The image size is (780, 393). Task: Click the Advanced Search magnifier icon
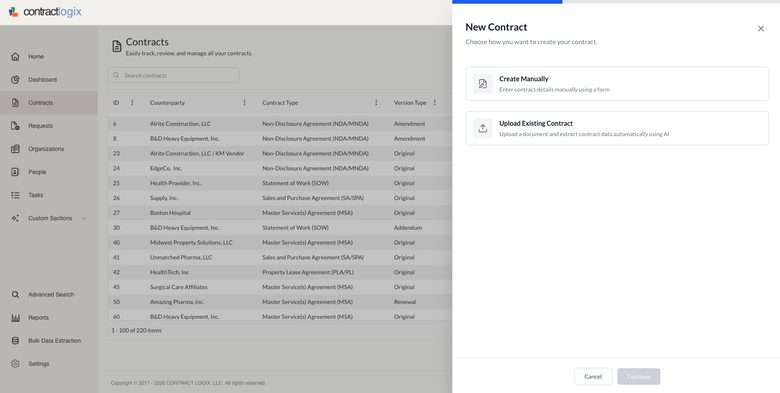pos(15,295)
